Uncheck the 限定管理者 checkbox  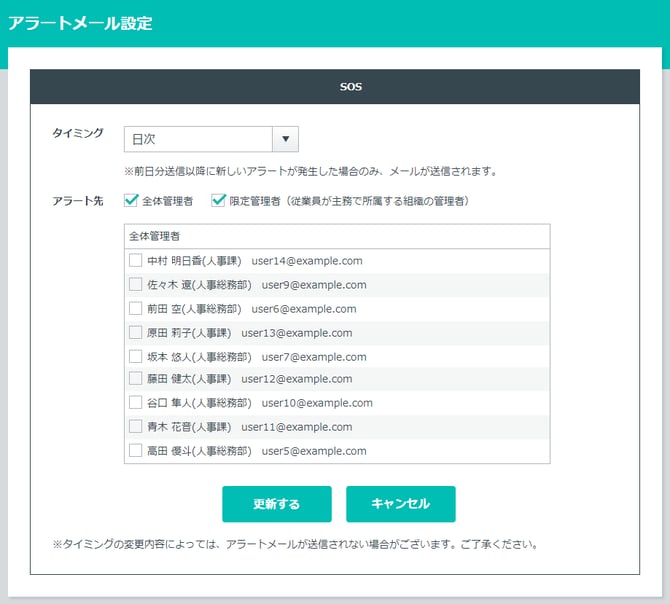pos(219,201)
